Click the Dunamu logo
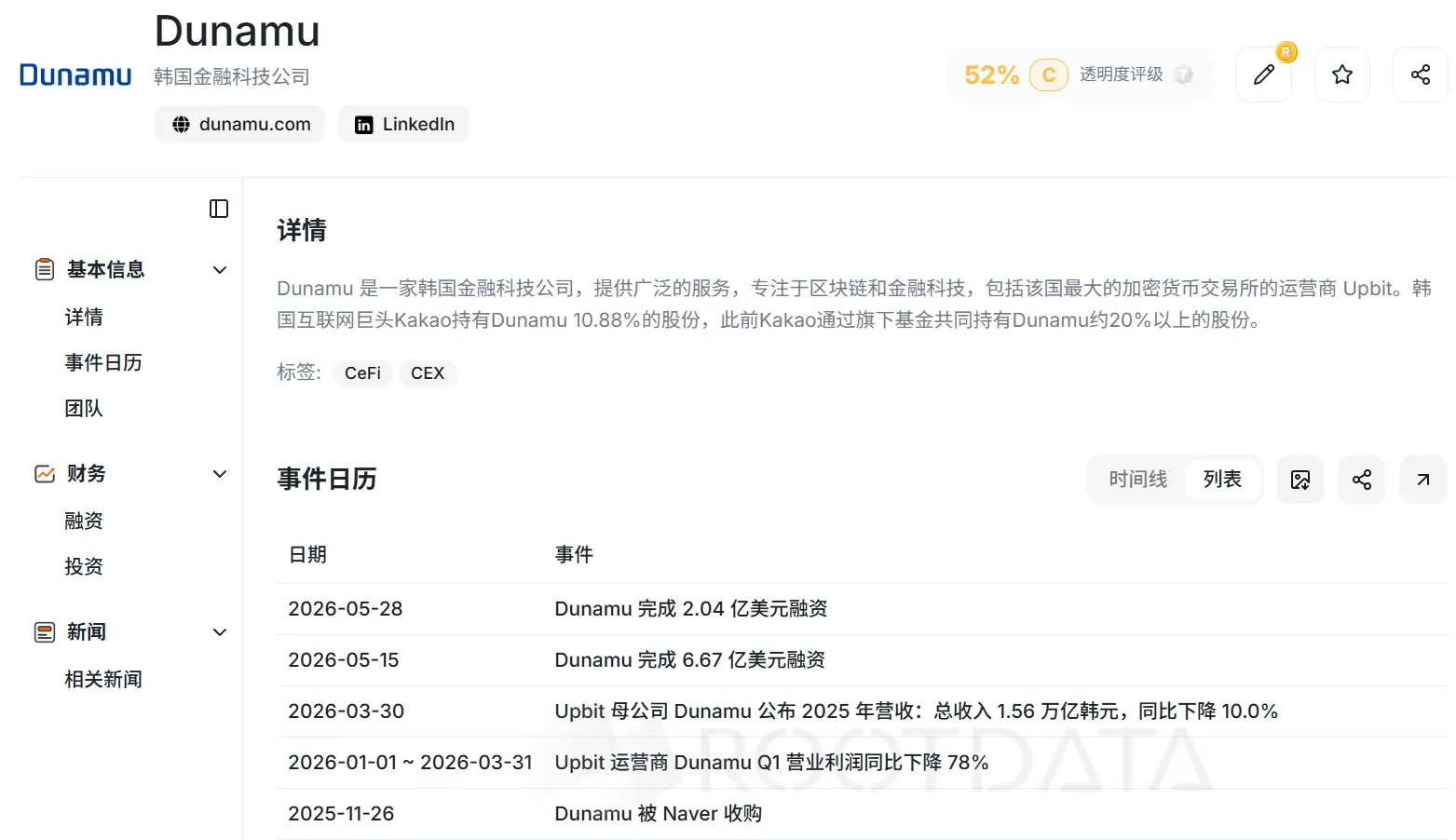Screen dimensions: 1456x840 pyautogui.click(x=75, y=75)
